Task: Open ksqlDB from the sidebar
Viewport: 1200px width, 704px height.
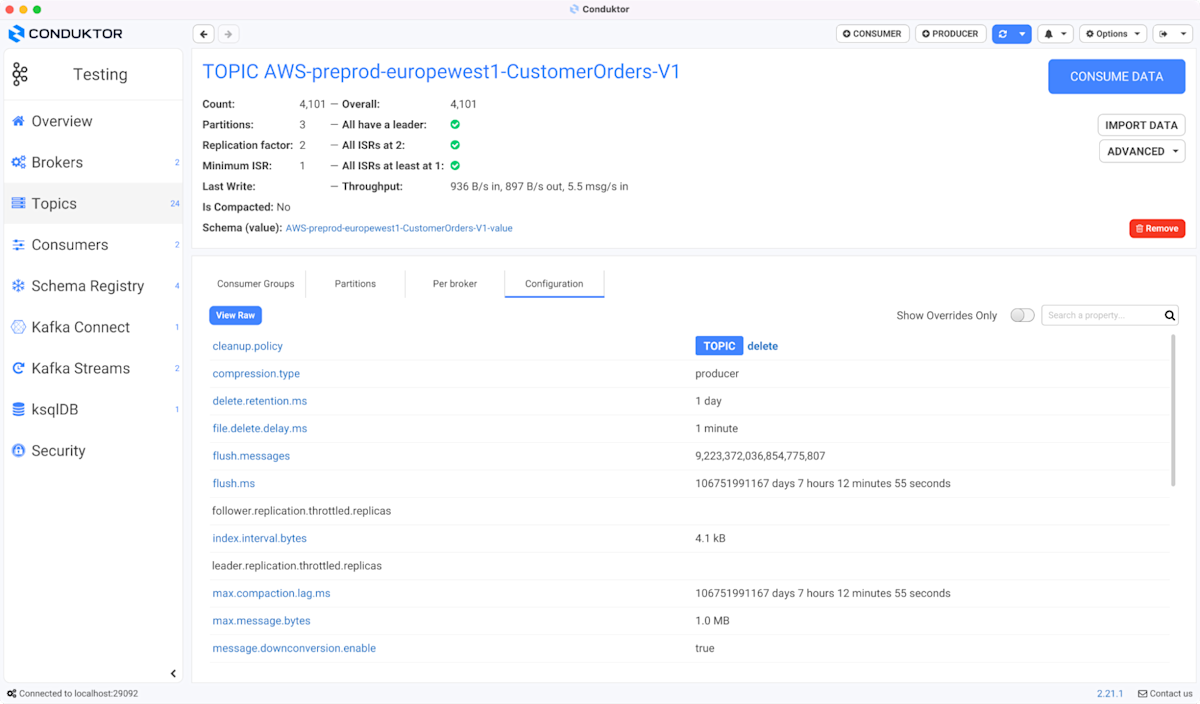Action: click(55, 409)
